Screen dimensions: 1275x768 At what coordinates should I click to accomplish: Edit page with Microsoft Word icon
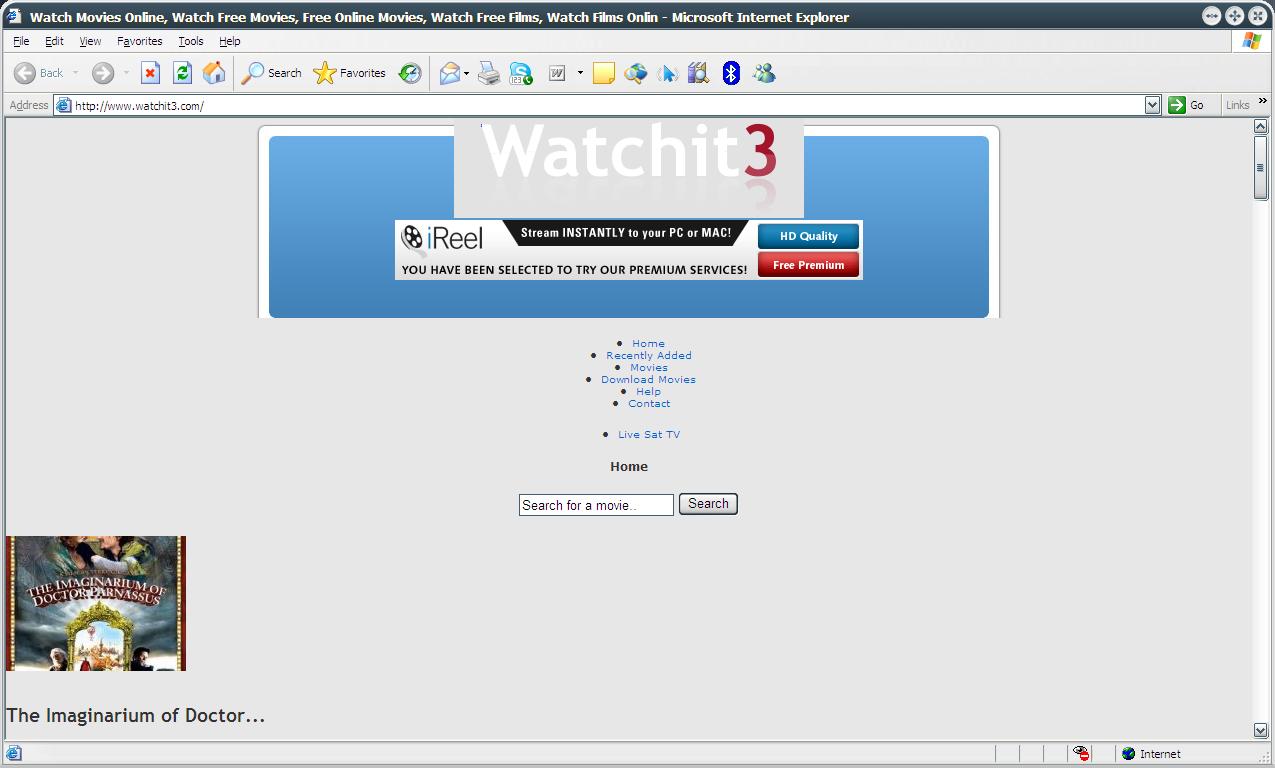pyautogui.click(x=557, y=73)
